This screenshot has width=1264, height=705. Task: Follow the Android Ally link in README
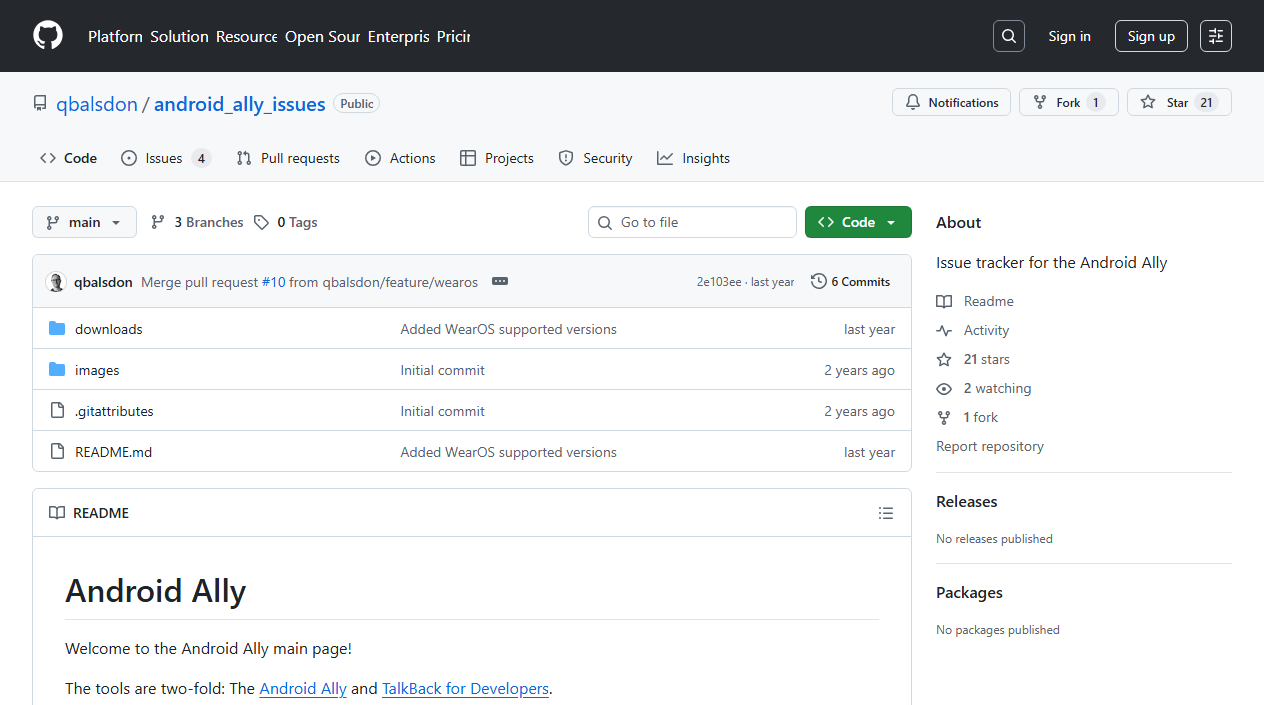[303, 689]
